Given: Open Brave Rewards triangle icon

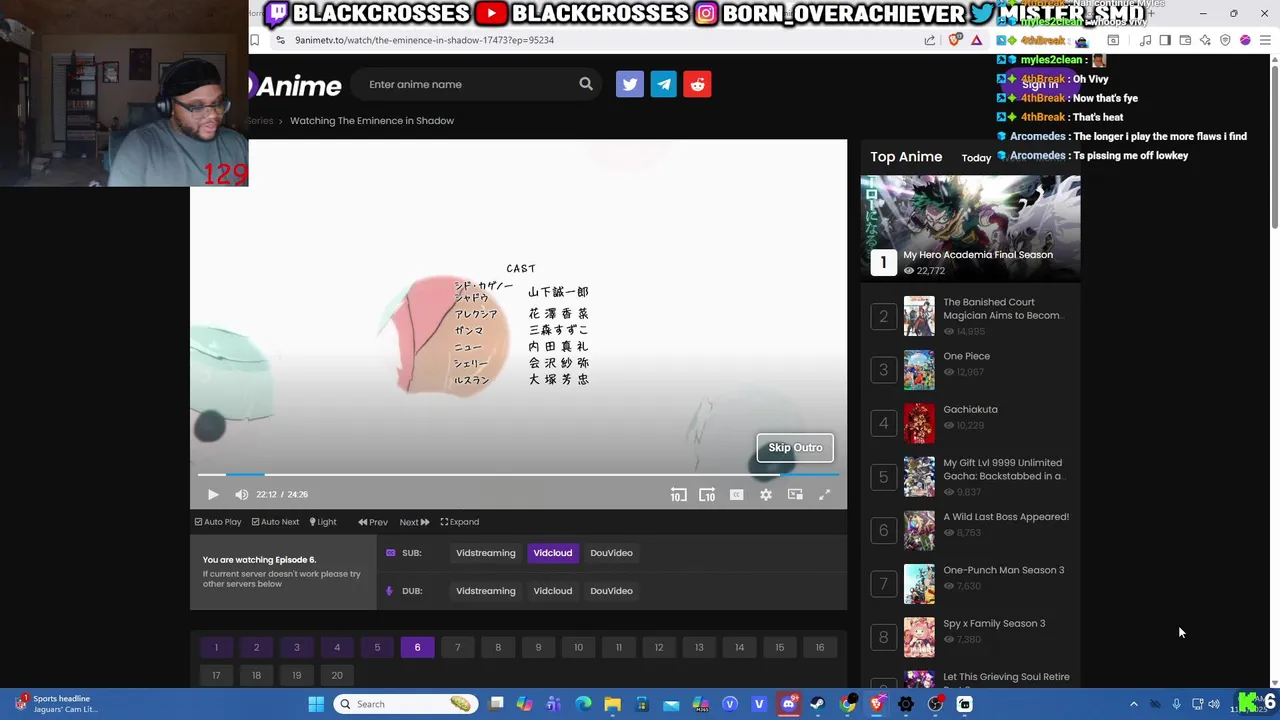Looking at the screenshot, I should (977, 40).
